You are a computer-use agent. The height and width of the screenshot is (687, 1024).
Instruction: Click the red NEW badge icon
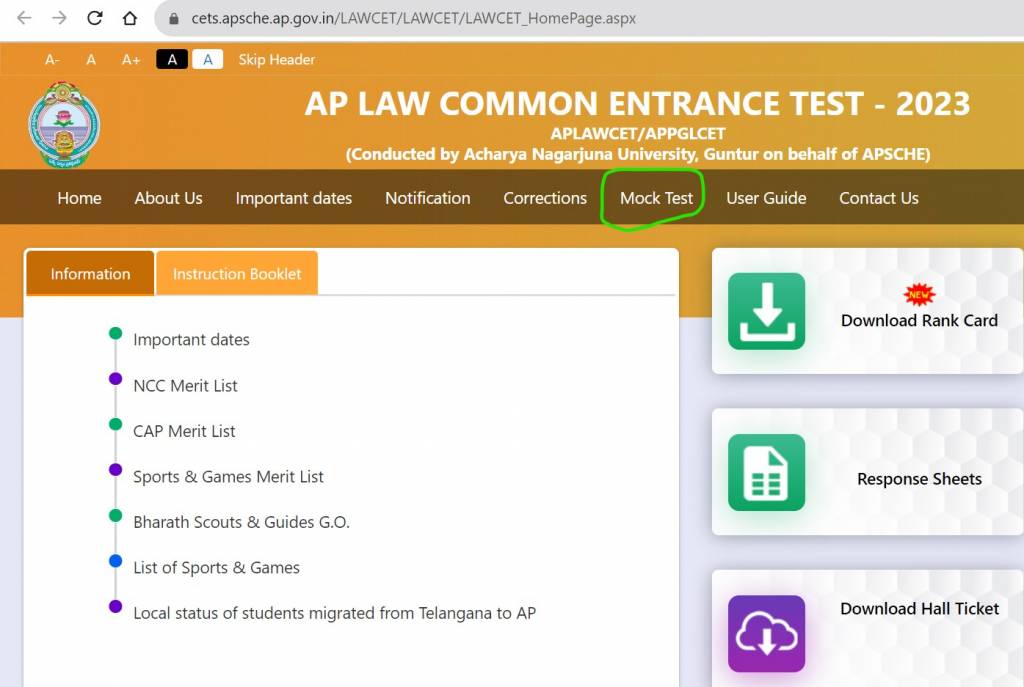pos(920,295)
